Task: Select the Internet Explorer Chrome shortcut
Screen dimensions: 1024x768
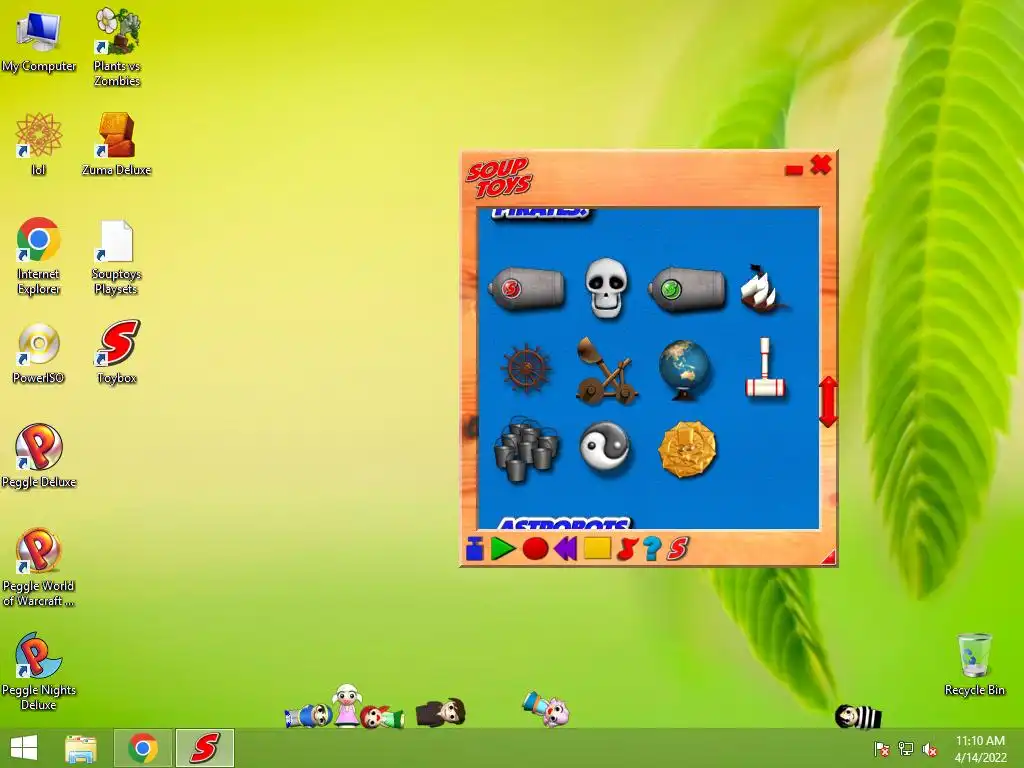Action: point(39,256)
